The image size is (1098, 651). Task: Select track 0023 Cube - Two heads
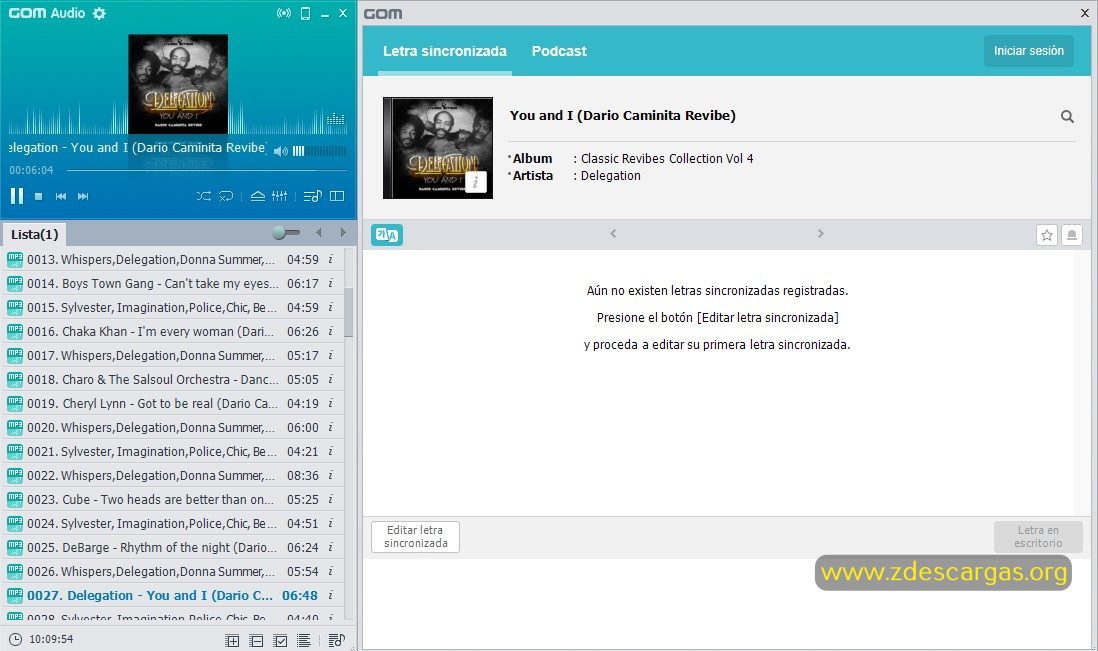coord(173,500)
